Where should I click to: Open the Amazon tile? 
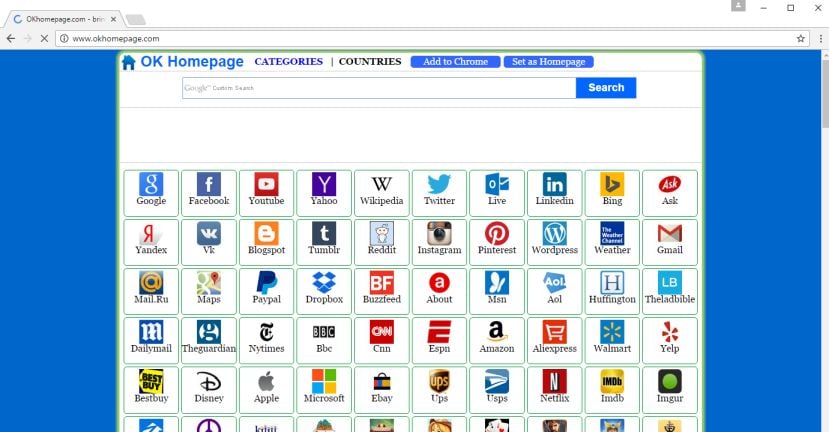tap(497, 341)
